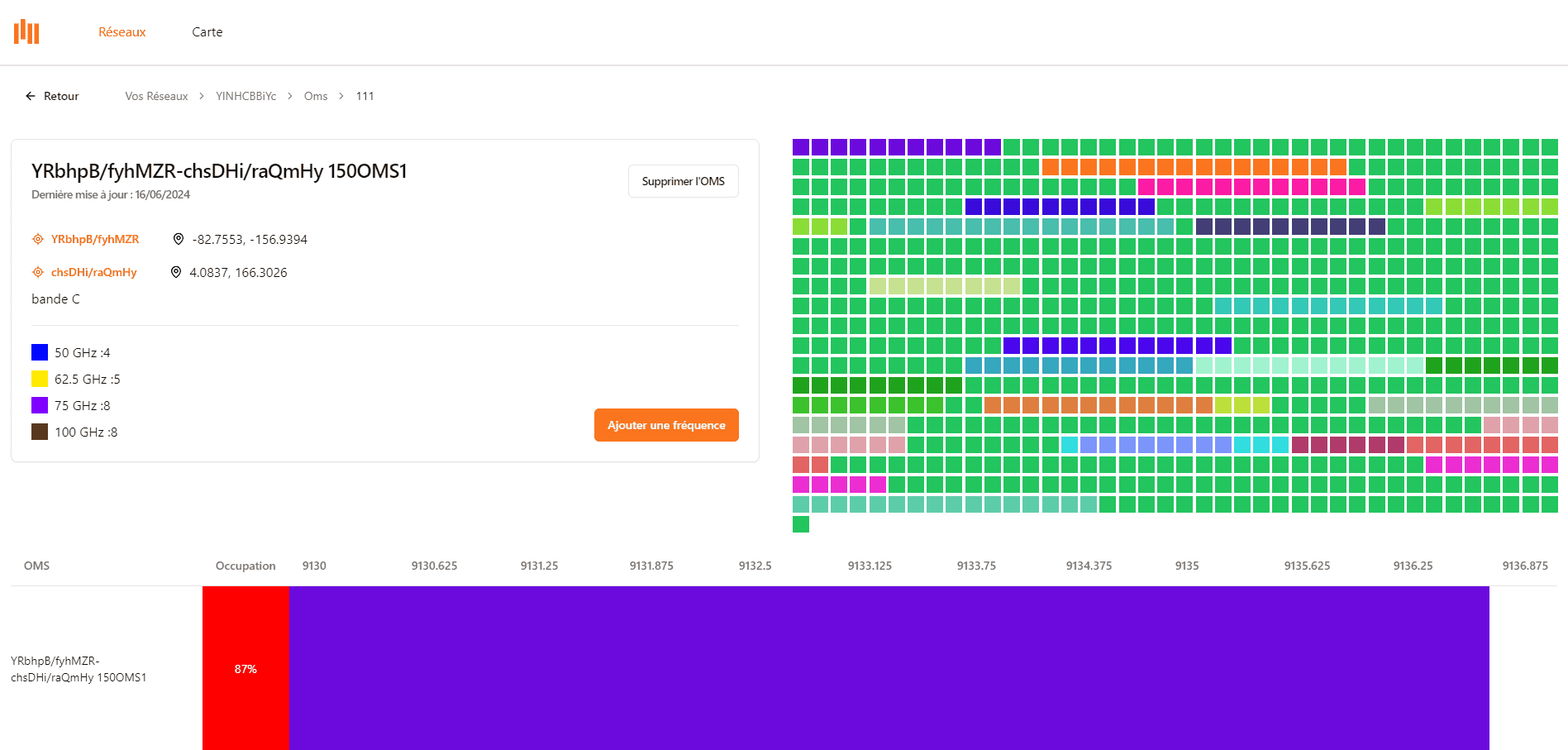Click location pin beside -82.7553 coordinates
Screen dimensions: 1568x750
point(178,240)
